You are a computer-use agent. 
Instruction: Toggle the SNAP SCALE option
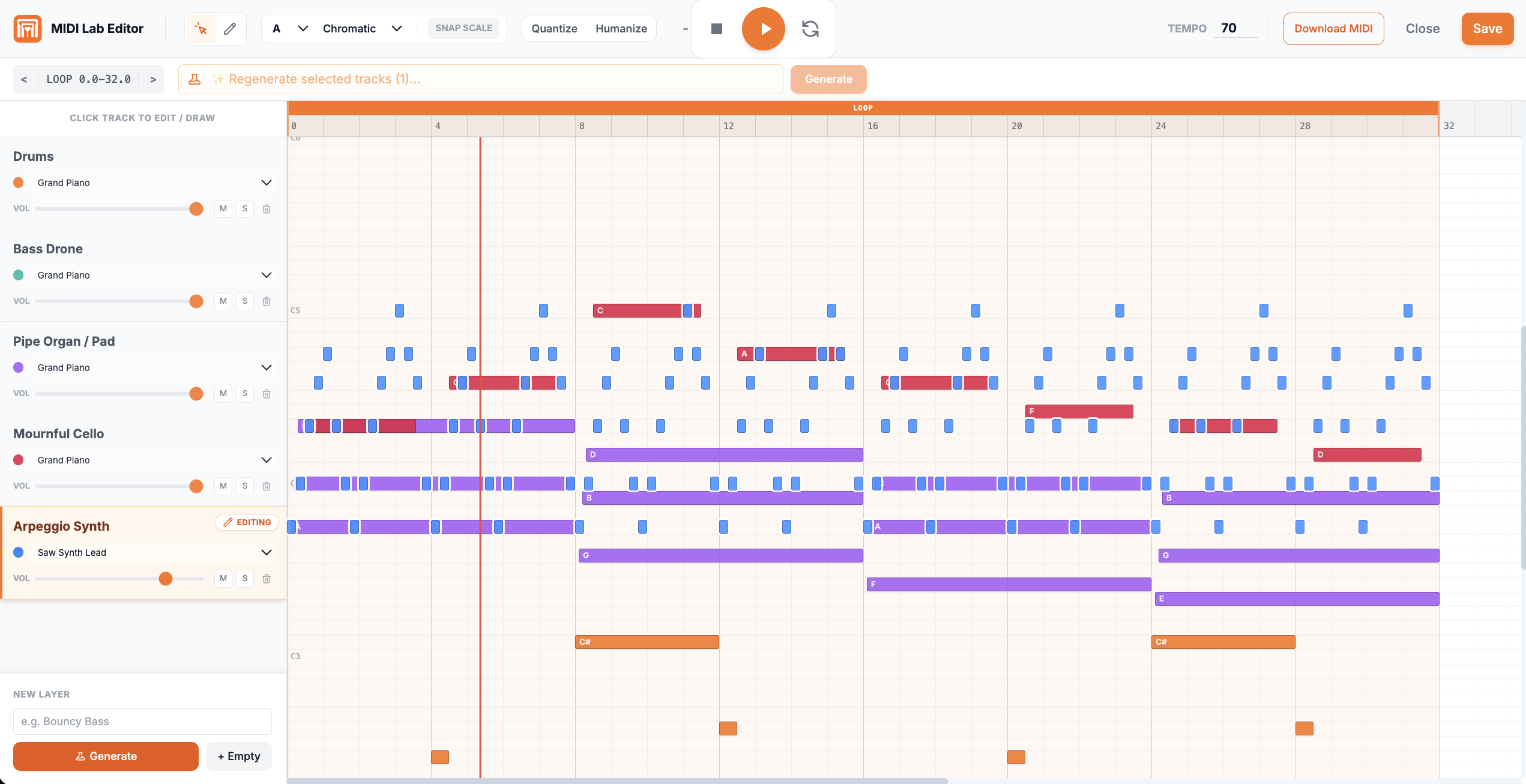click(464, 28)
